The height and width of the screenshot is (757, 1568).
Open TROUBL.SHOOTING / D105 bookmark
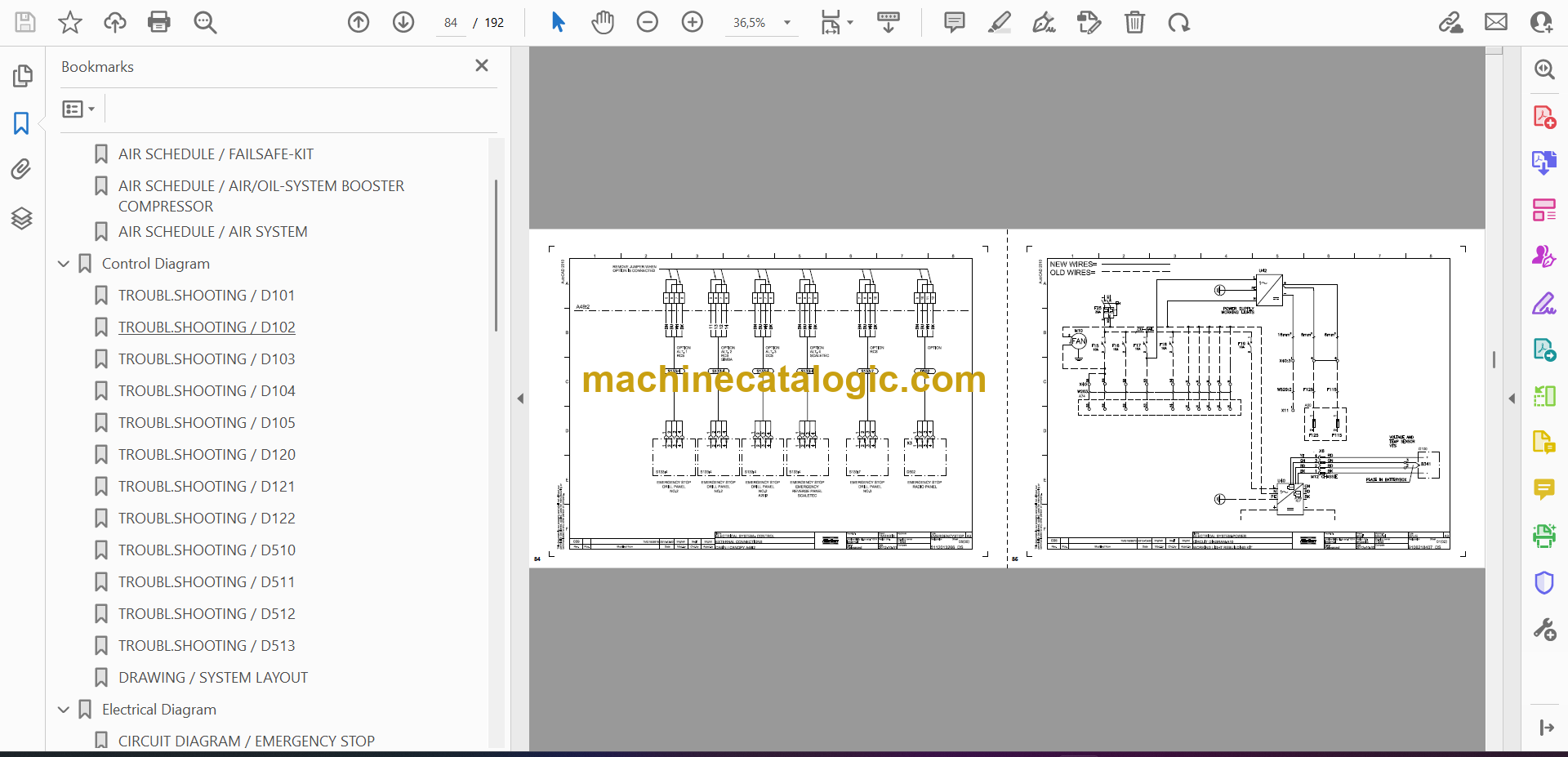click(x=207, y=422)
